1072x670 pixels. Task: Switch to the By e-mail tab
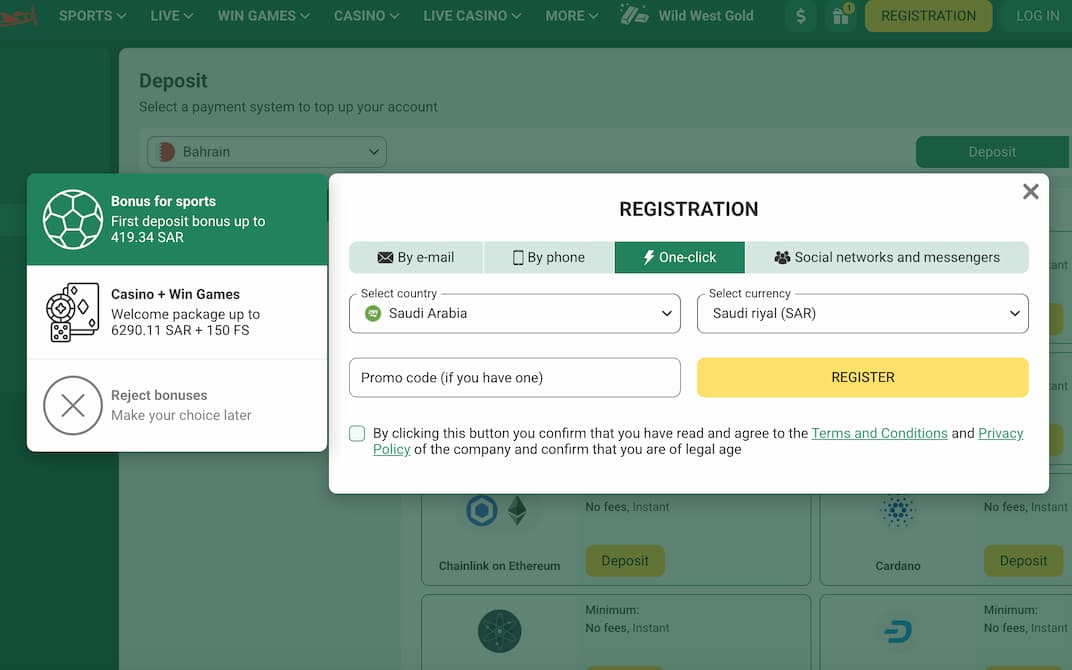416,257
